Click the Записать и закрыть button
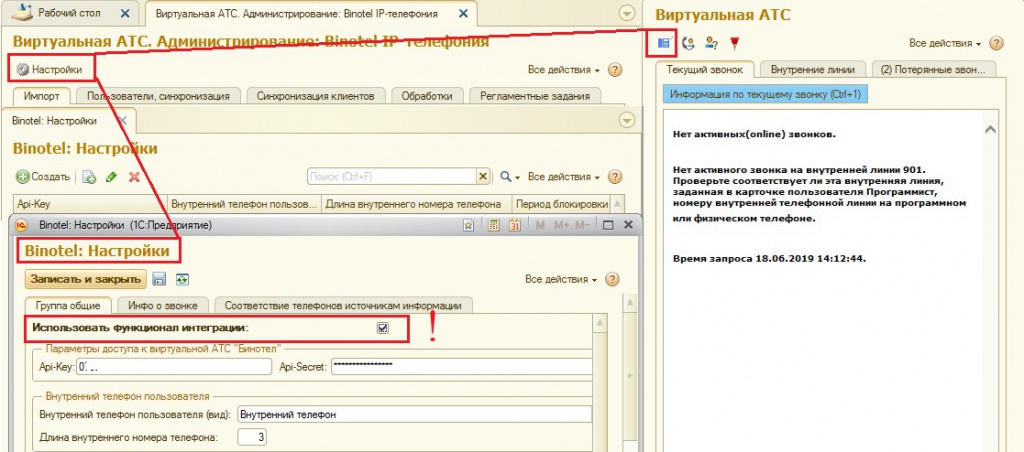This screenshot has width=1024, height=452. 85,280
